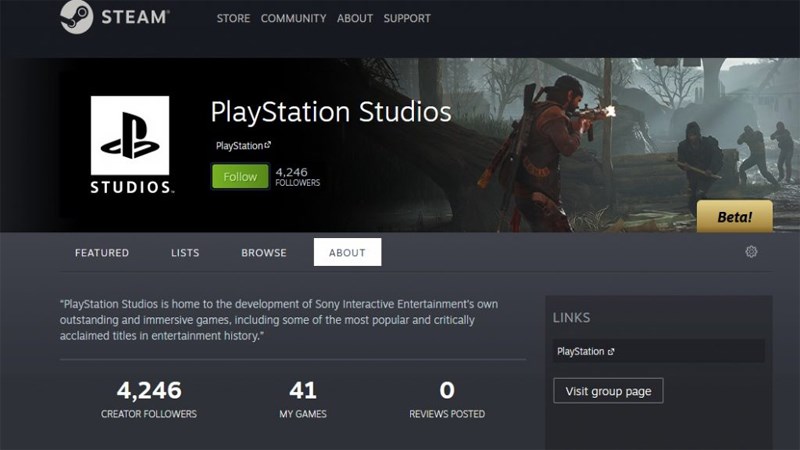This screenshot has width=800, height=450.
Task: Click the 4,246 FOLLOWERS count beside Follow
Action: (x=297, y=177)
